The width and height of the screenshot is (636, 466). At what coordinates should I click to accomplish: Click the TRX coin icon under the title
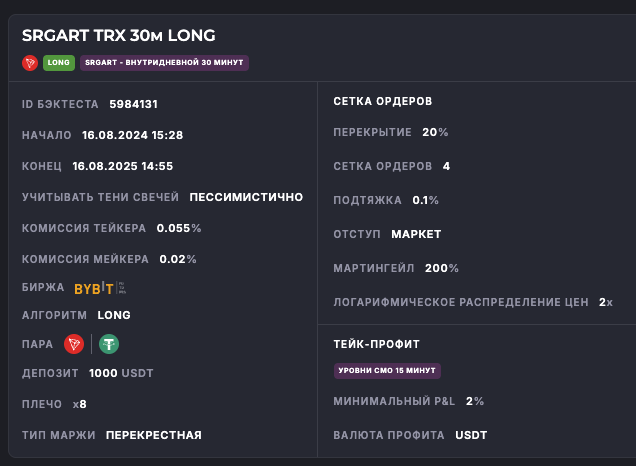(x=30, y=62)
